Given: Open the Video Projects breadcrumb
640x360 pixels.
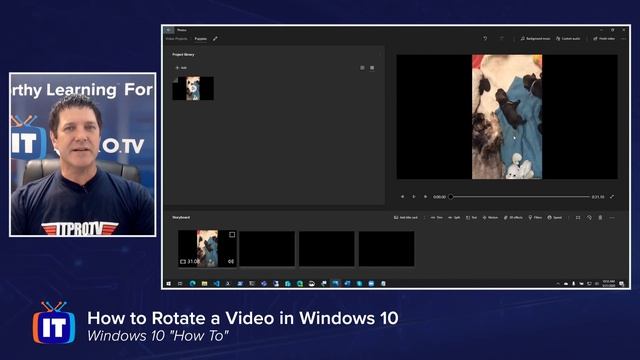Looking at the screenshot, I should pyautogui.click(x=176, y=39).
